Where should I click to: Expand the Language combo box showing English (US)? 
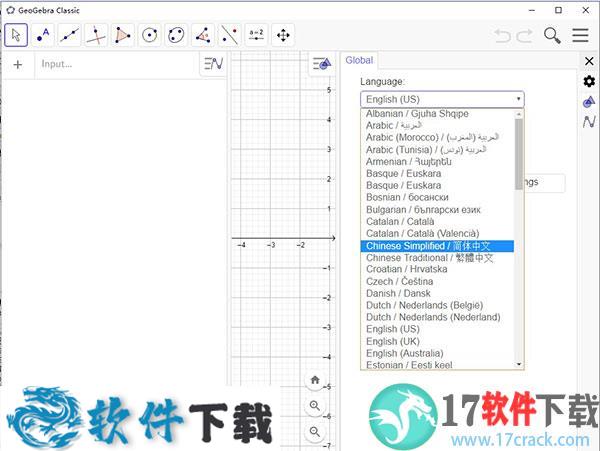441,99
